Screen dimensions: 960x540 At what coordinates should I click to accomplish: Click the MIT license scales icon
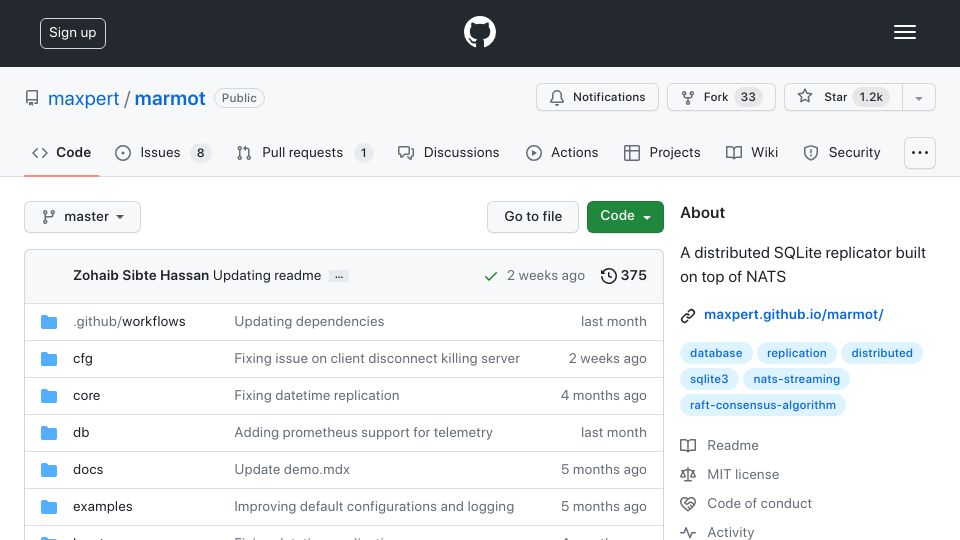[x=688, y=474]
